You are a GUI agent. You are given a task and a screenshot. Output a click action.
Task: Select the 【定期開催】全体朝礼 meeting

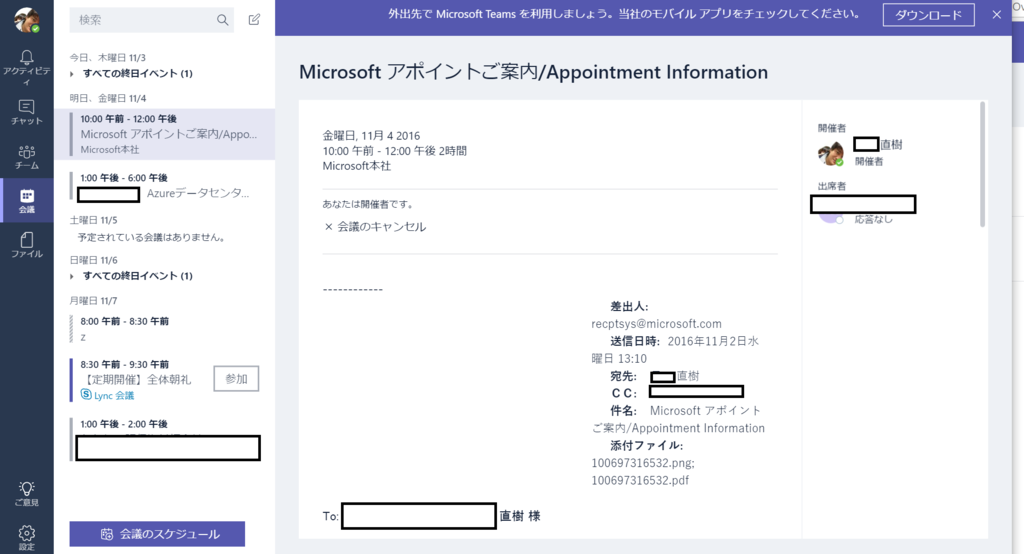[137, 380]
